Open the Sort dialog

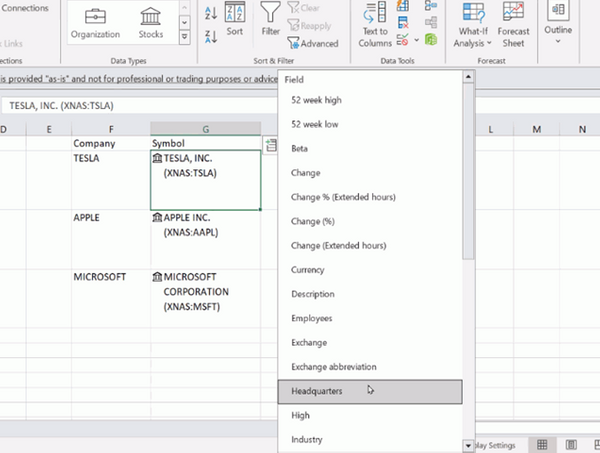(x=235, y=19)
